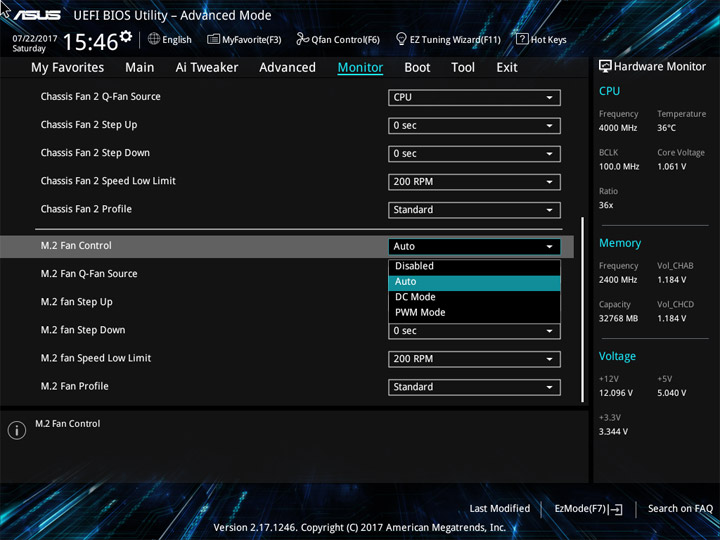Click the 4000 MHz CPU frequency value
The height and width of the screenshot is (540, 720).
[x=618, y=128]
